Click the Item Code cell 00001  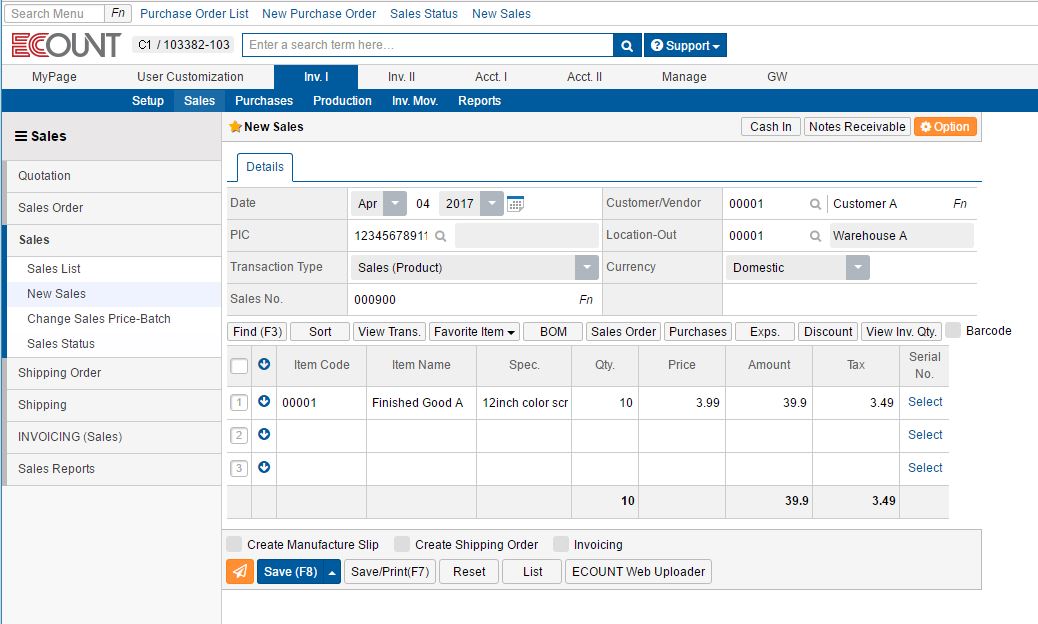click(321, 402)
